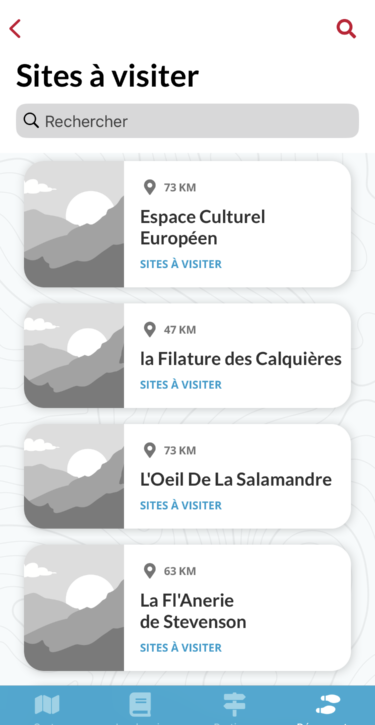Click location pin next to 47 KM
The height and width of the screenshot is (725, 375).
[149, 330]
